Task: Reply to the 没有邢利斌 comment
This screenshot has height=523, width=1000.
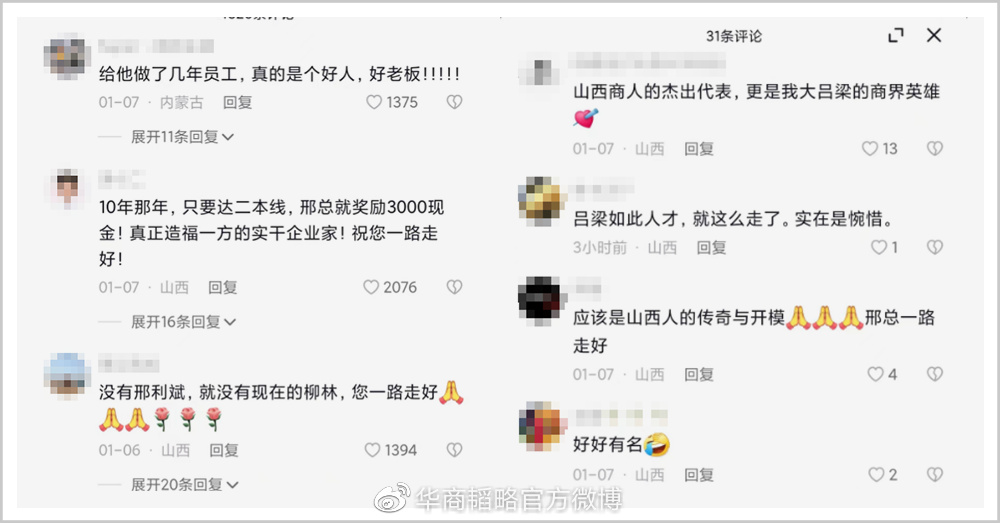Action: (x=224, y=450)
